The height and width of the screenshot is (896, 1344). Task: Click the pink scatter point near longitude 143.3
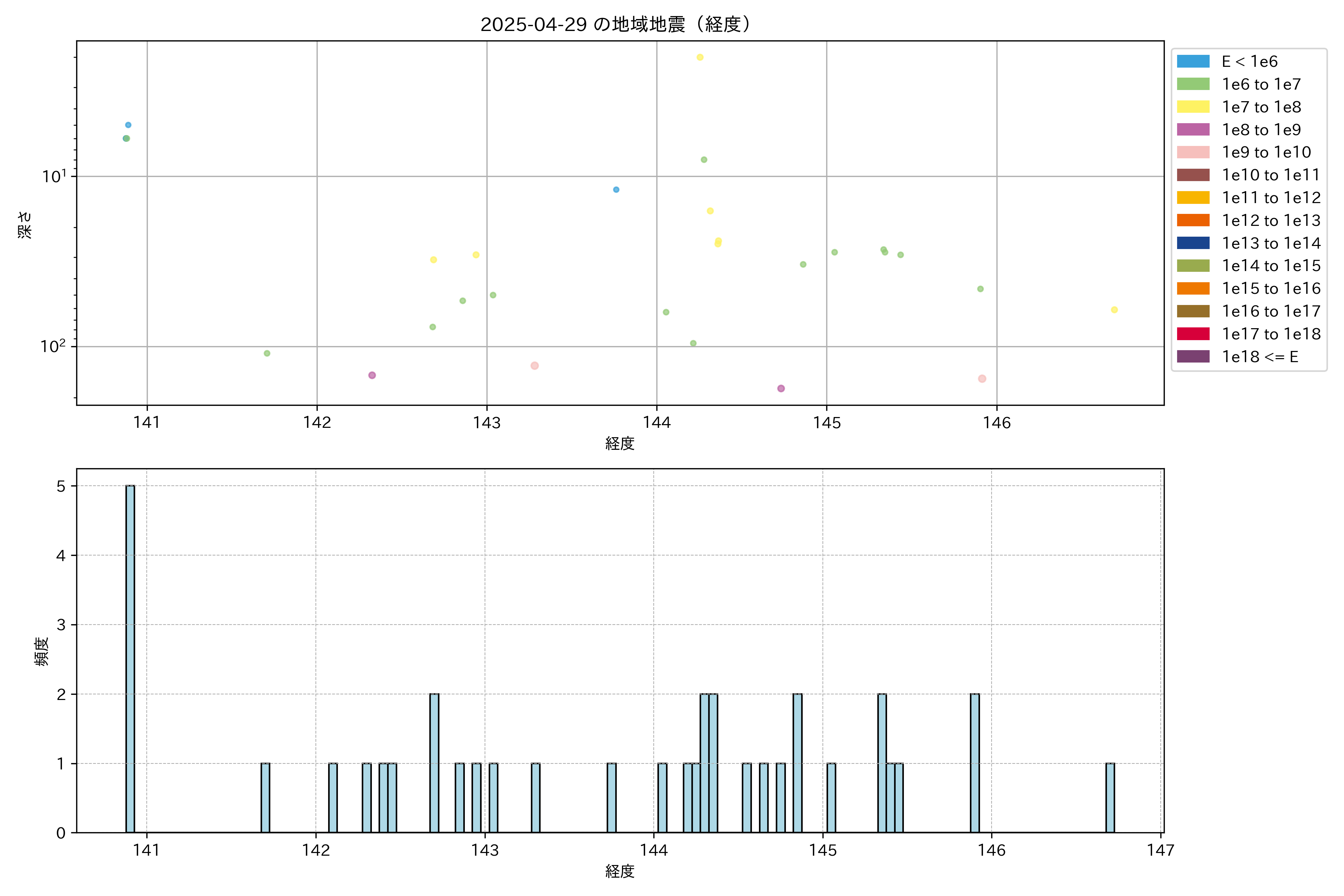534,366
